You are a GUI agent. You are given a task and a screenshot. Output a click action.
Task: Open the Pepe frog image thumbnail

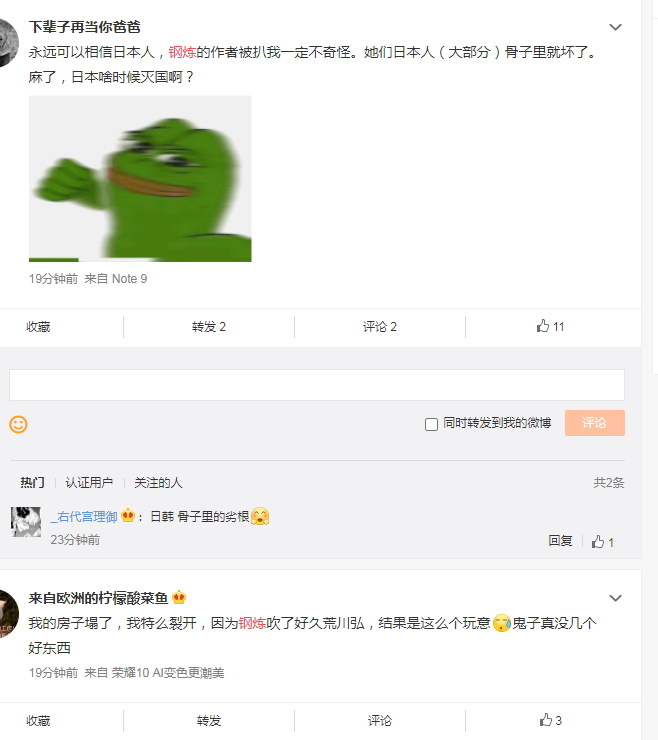pyautogui.click(x=140, y=179)
